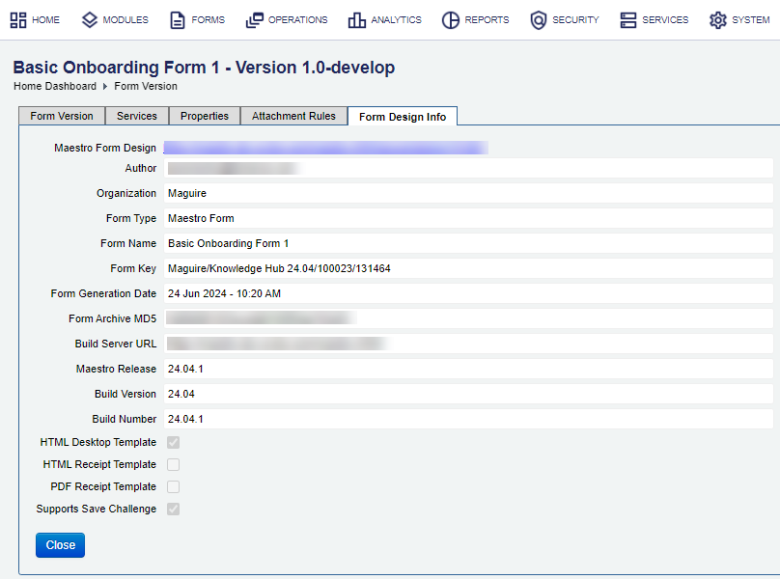This screenshot has height=579, width=780.
Task: Switch to the Form Version tab
Action: pyautogui.click(x=62, y=116)
